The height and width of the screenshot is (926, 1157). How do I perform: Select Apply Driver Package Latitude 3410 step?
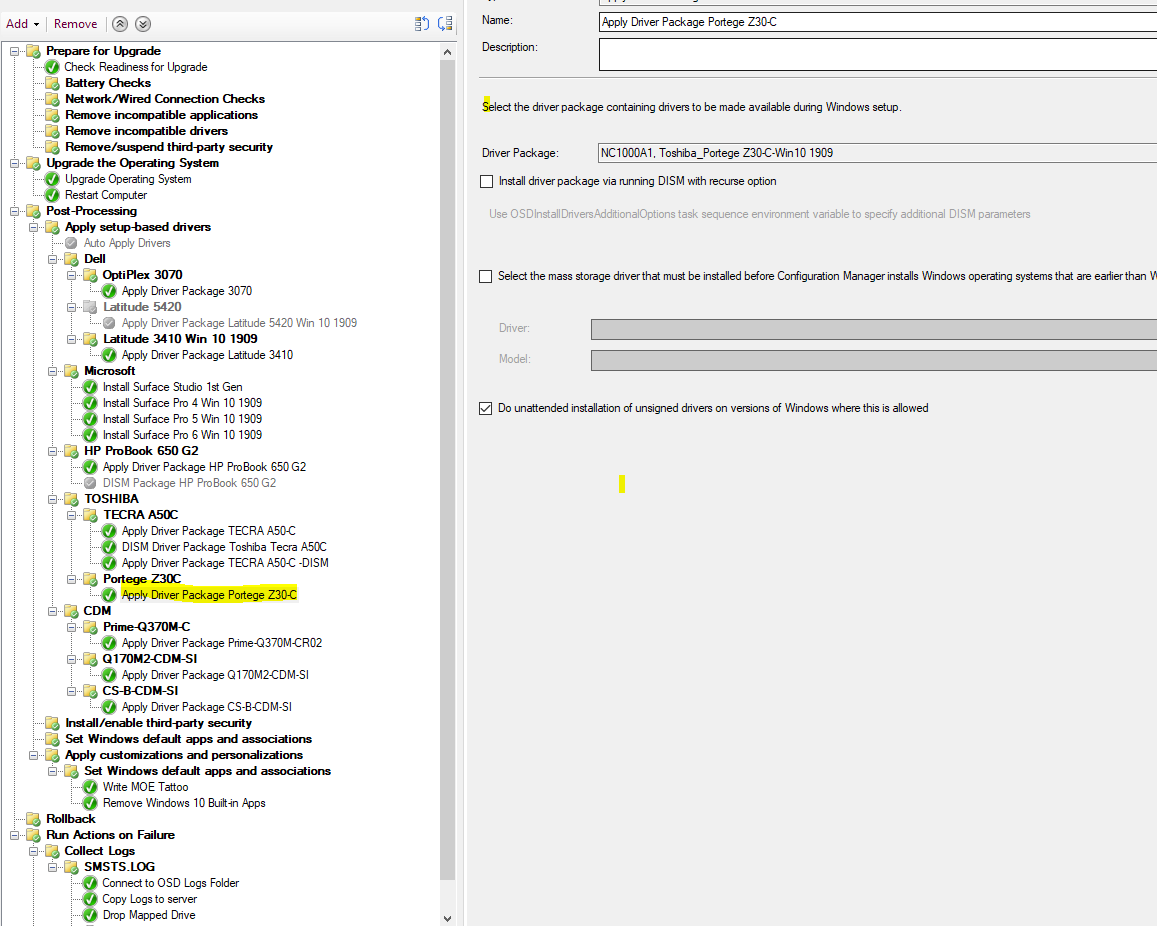[207, 356]
